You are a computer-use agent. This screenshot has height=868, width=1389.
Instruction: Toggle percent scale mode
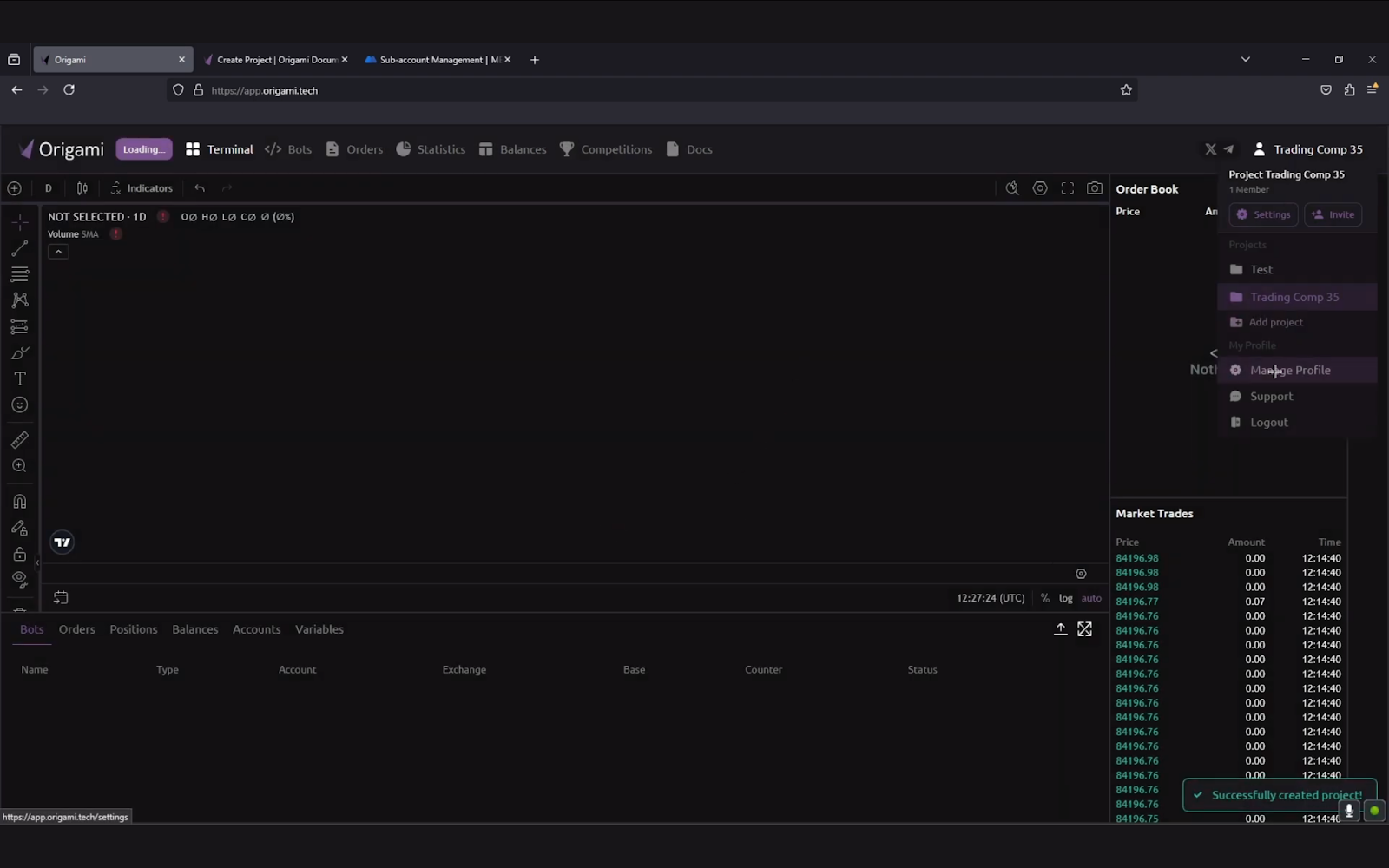(x=1045, y=598)
